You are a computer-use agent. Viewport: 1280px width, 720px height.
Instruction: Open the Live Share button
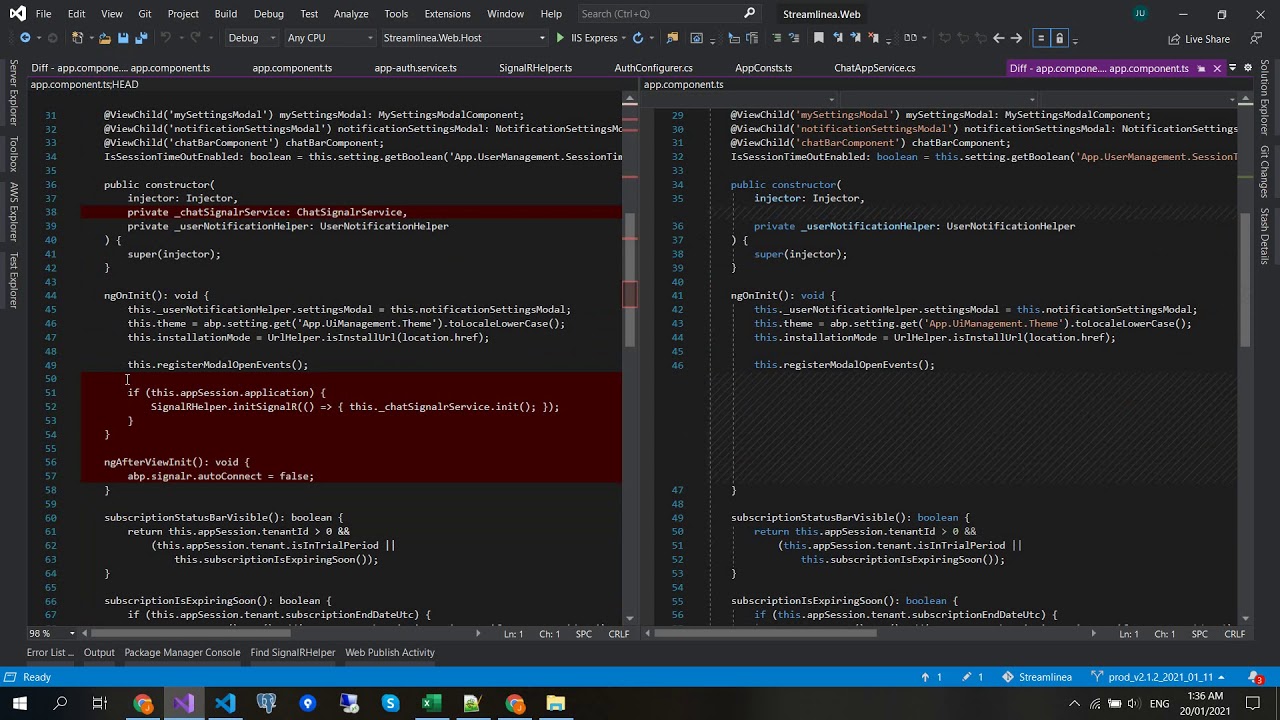[x=1199, y=39]
